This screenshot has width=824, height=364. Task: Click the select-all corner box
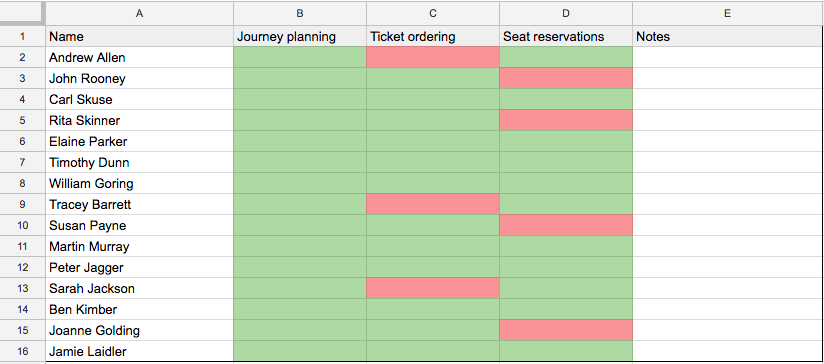pyautogui.click(x=22, y=14)
